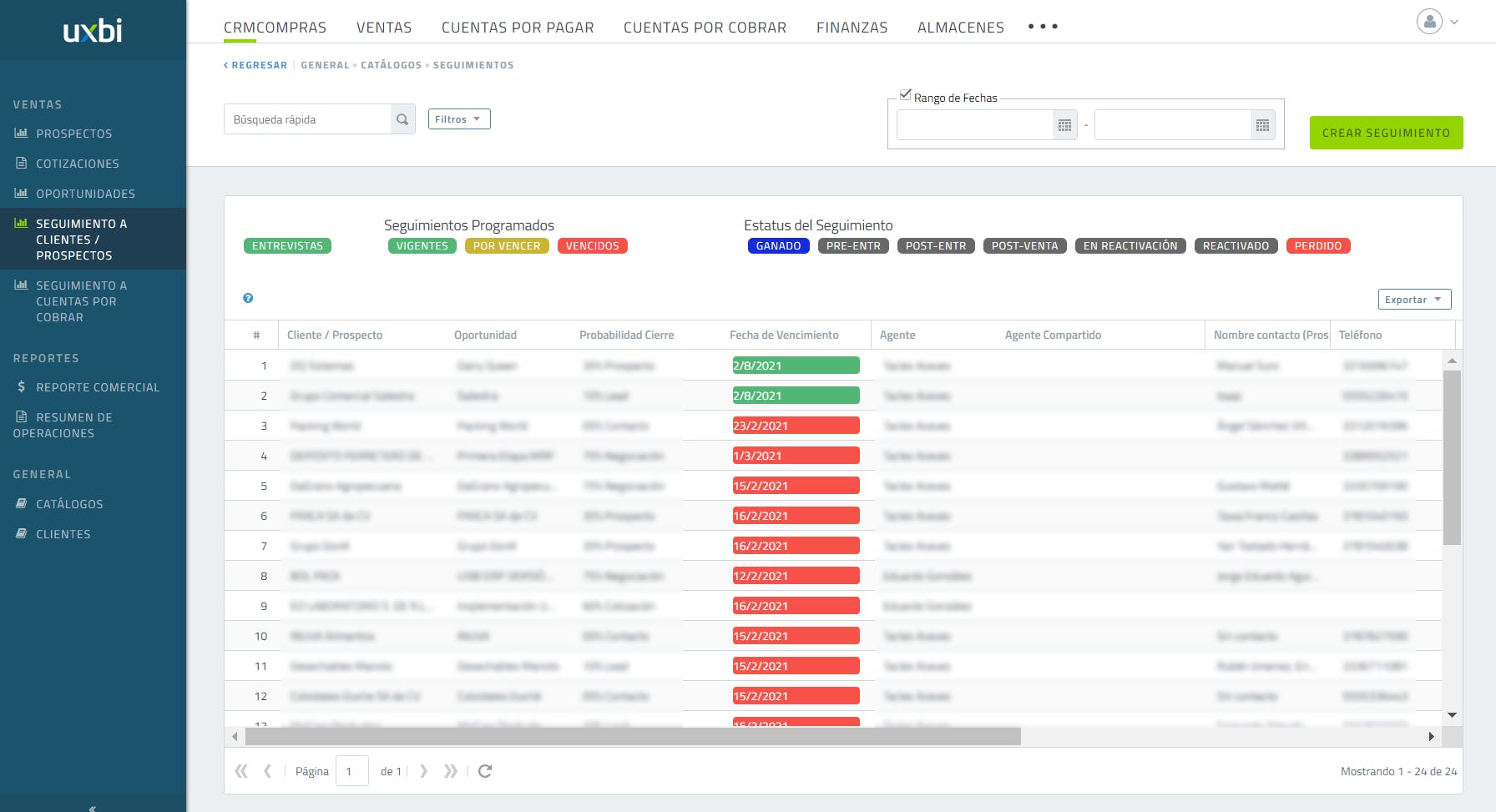Click the Reporte Comercial dollar icon
Viewport: 1496px width, 812px height.
(22, 386)
